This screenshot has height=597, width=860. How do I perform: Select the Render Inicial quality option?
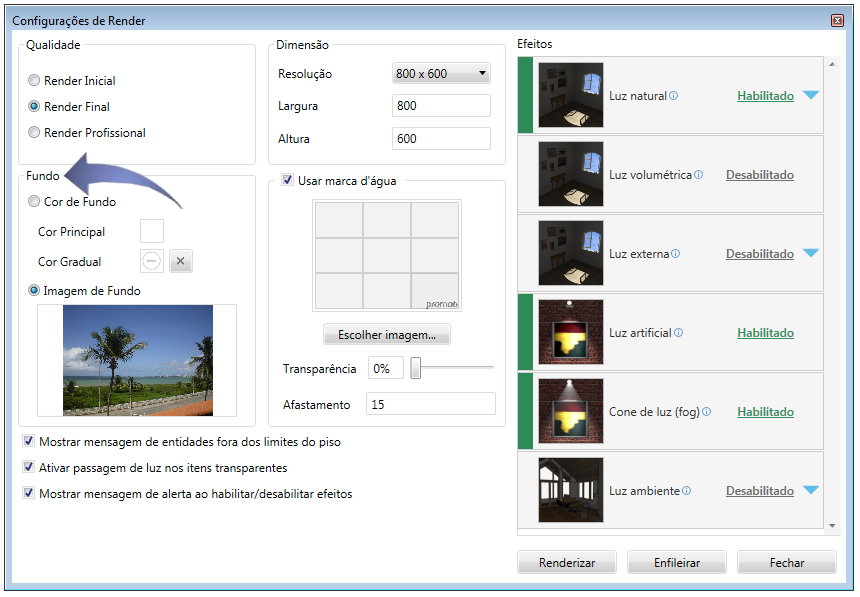click(x=34, y=80)
